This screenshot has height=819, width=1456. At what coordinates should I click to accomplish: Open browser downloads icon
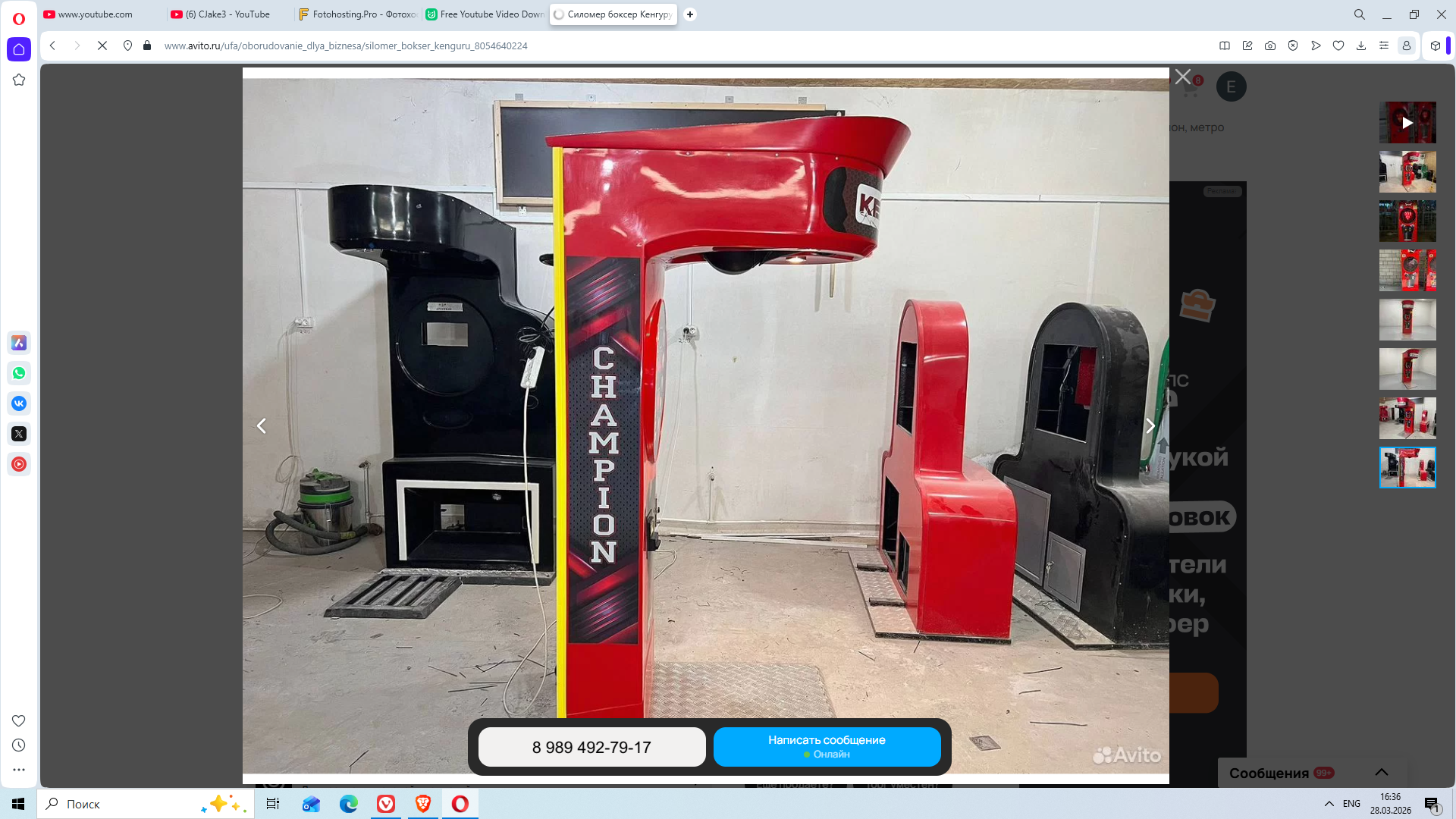pos(1361,45)
